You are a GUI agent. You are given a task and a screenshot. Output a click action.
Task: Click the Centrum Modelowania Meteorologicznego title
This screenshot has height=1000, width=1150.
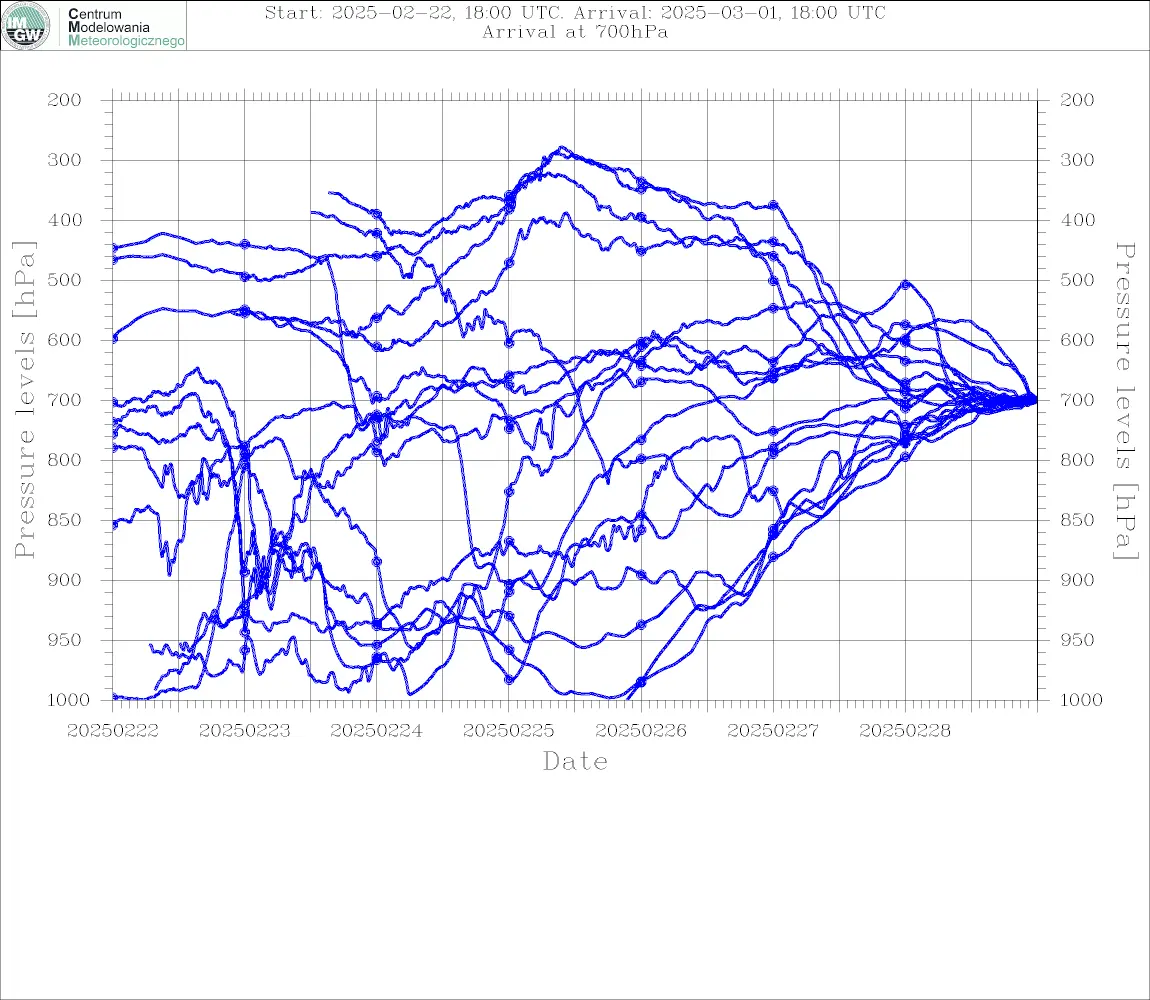click(126, 27)
